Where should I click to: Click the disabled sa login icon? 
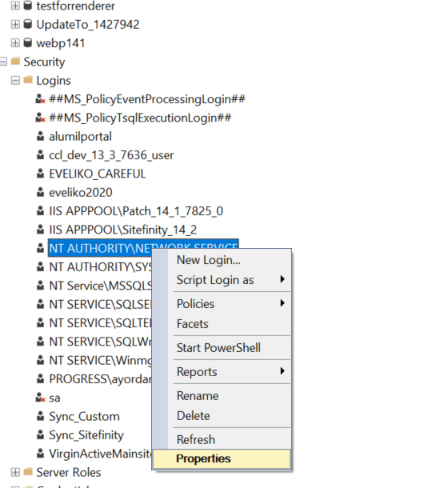(x=40, y=398)
